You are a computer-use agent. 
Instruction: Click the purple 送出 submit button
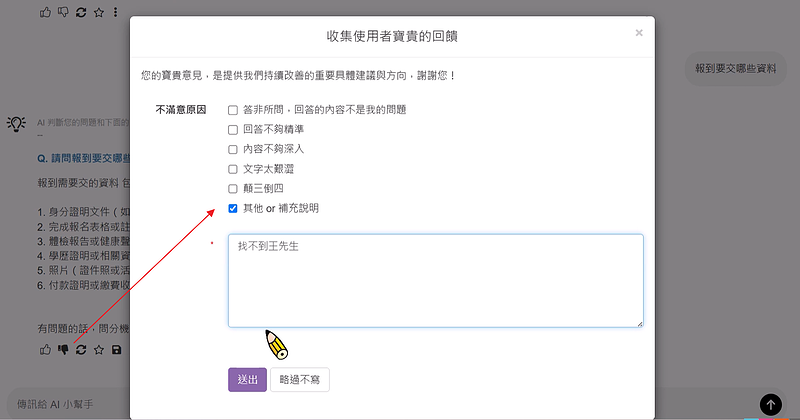coord(247,380)
